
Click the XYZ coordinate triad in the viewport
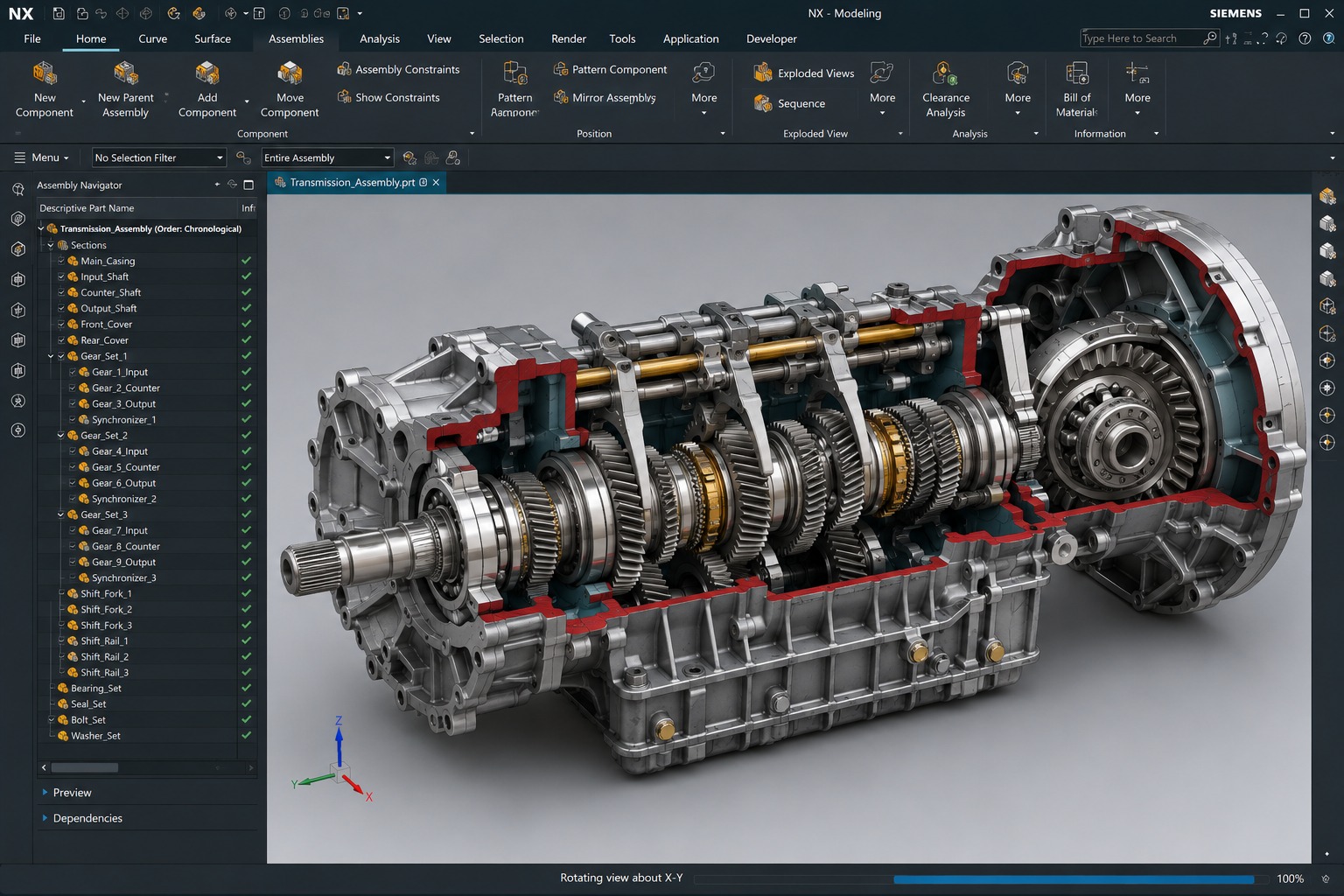(333, 759)
